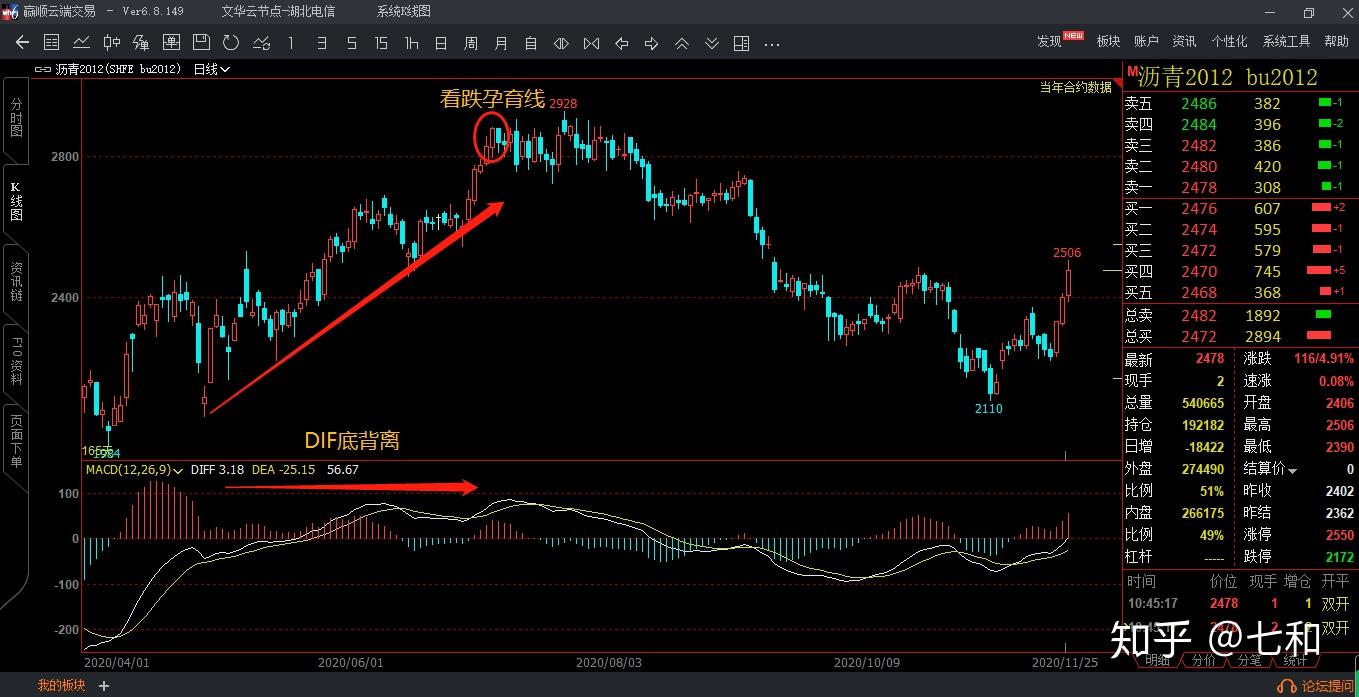Open the 系统工具 menu
1359x697 pixels.
click(1288, 41)
